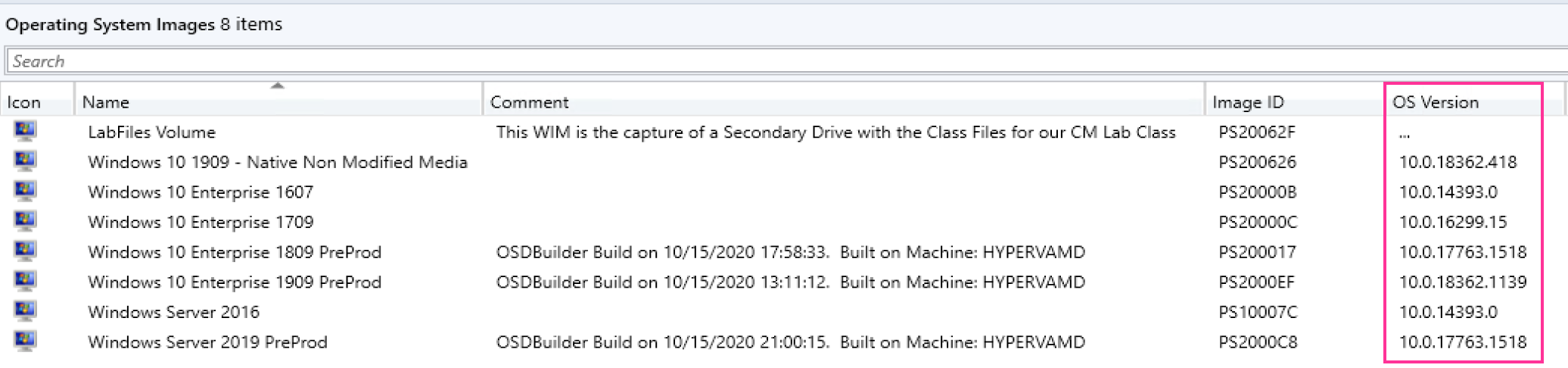Sort list by Image ID column
The width and height of the screenshot is (1568, 368).
click(1248, 102)
